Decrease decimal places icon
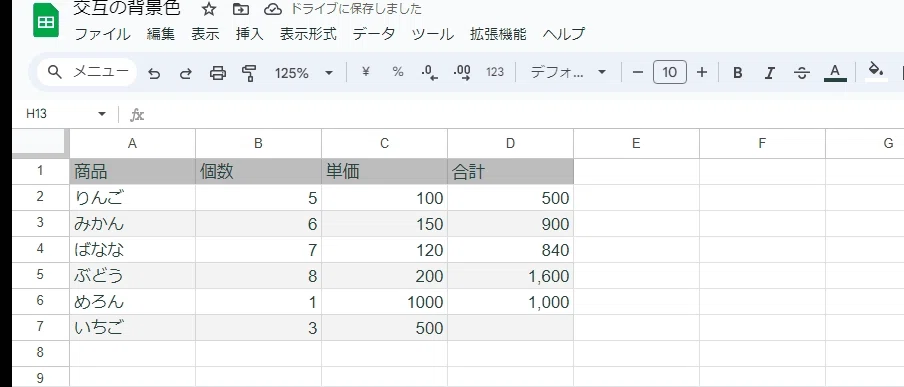 tap(430, 73)
